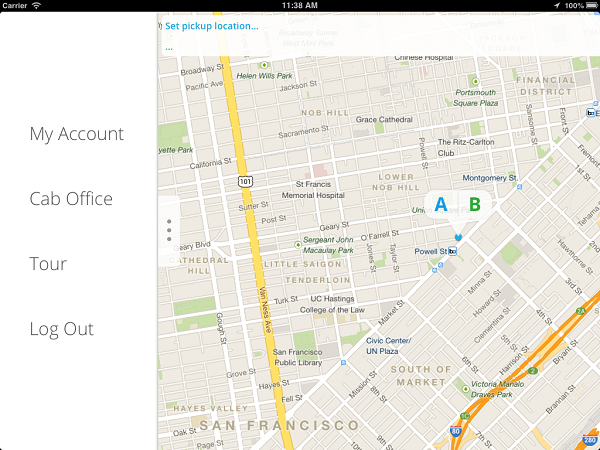
Task: Tap the Civic Center station icon
Action: tap(343, 362)
